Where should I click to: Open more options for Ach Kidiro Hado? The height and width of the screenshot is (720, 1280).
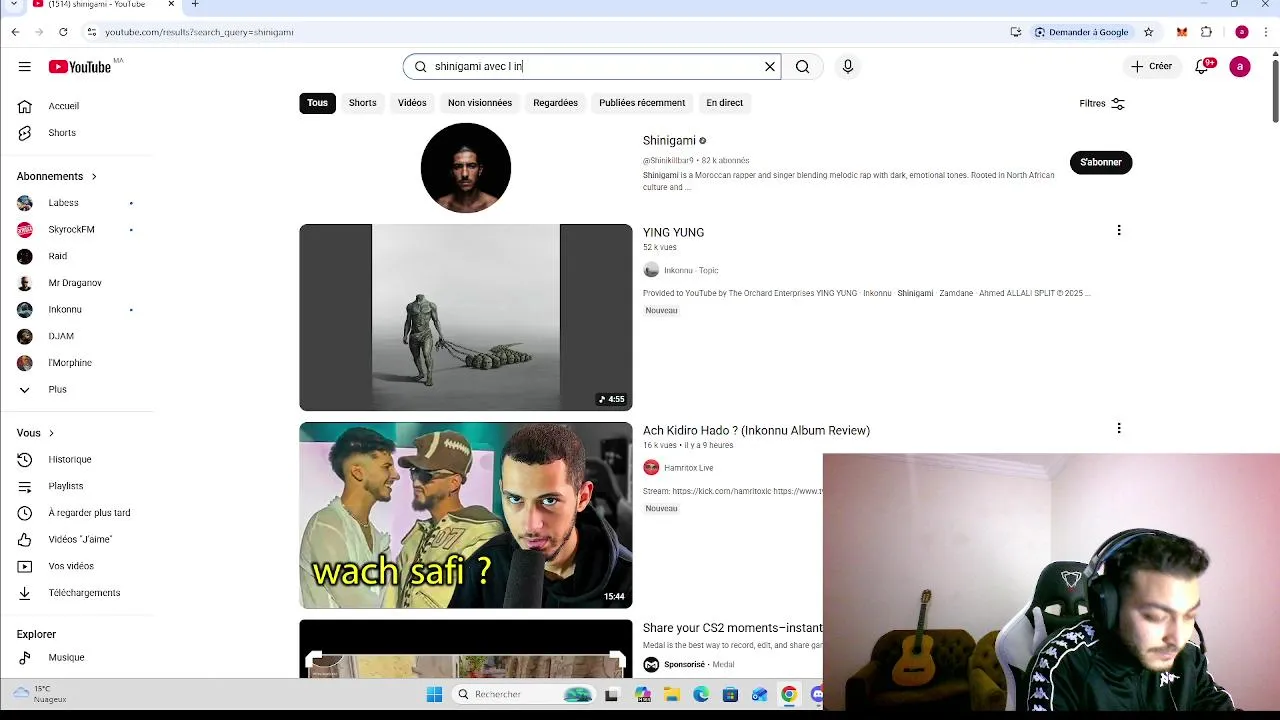1118,428
